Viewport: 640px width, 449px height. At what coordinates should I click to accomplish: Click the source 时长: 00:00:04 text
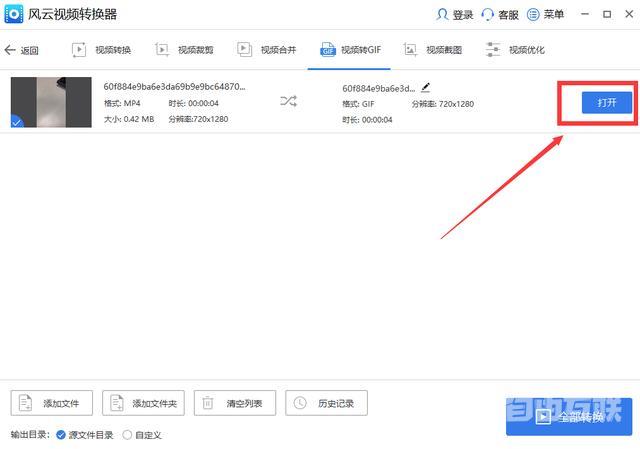[x=193, y=103]
